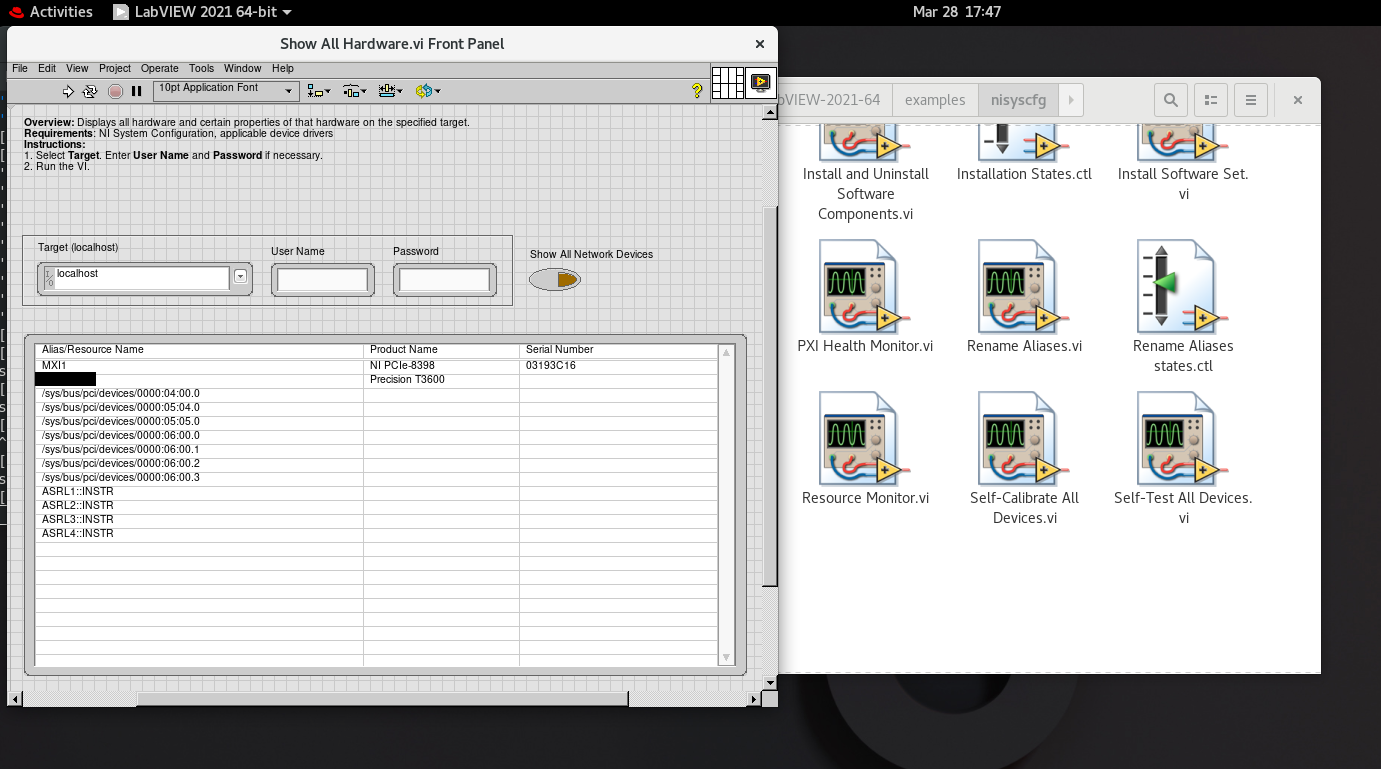Click the Run arrow button
Viewport: 1381px width, 769px height.
pos(68,91)
